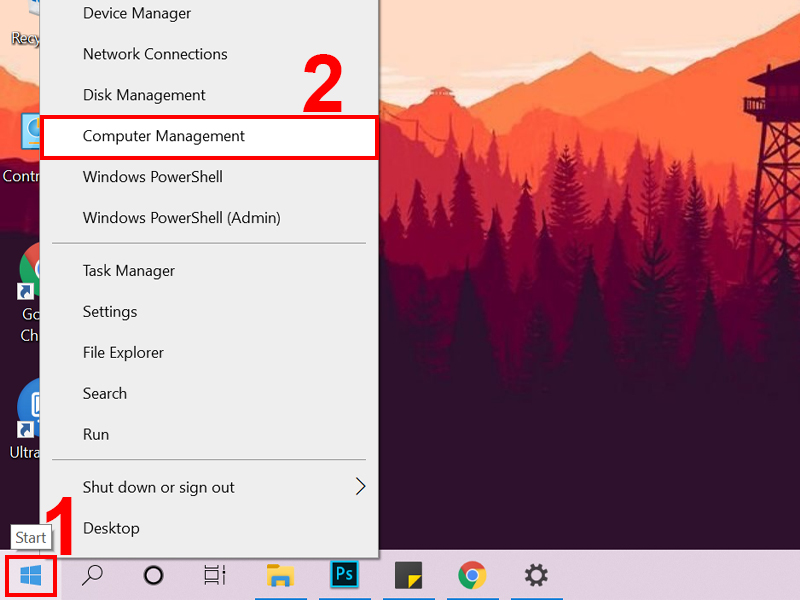The width and height of the screenshot is (800, 600).
Task: Open File Explorer from the taskbar
Action: 280,576
